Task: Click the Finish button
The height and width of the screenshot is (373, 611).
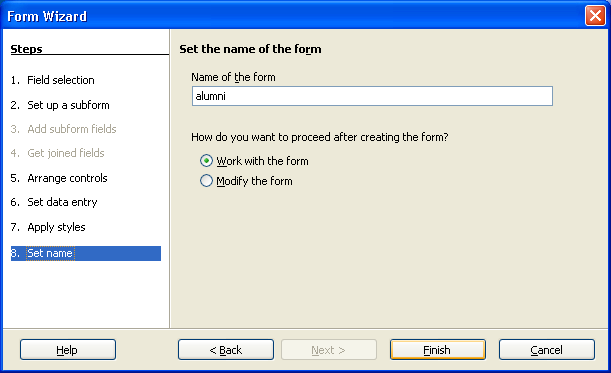Action: [438, 350]
